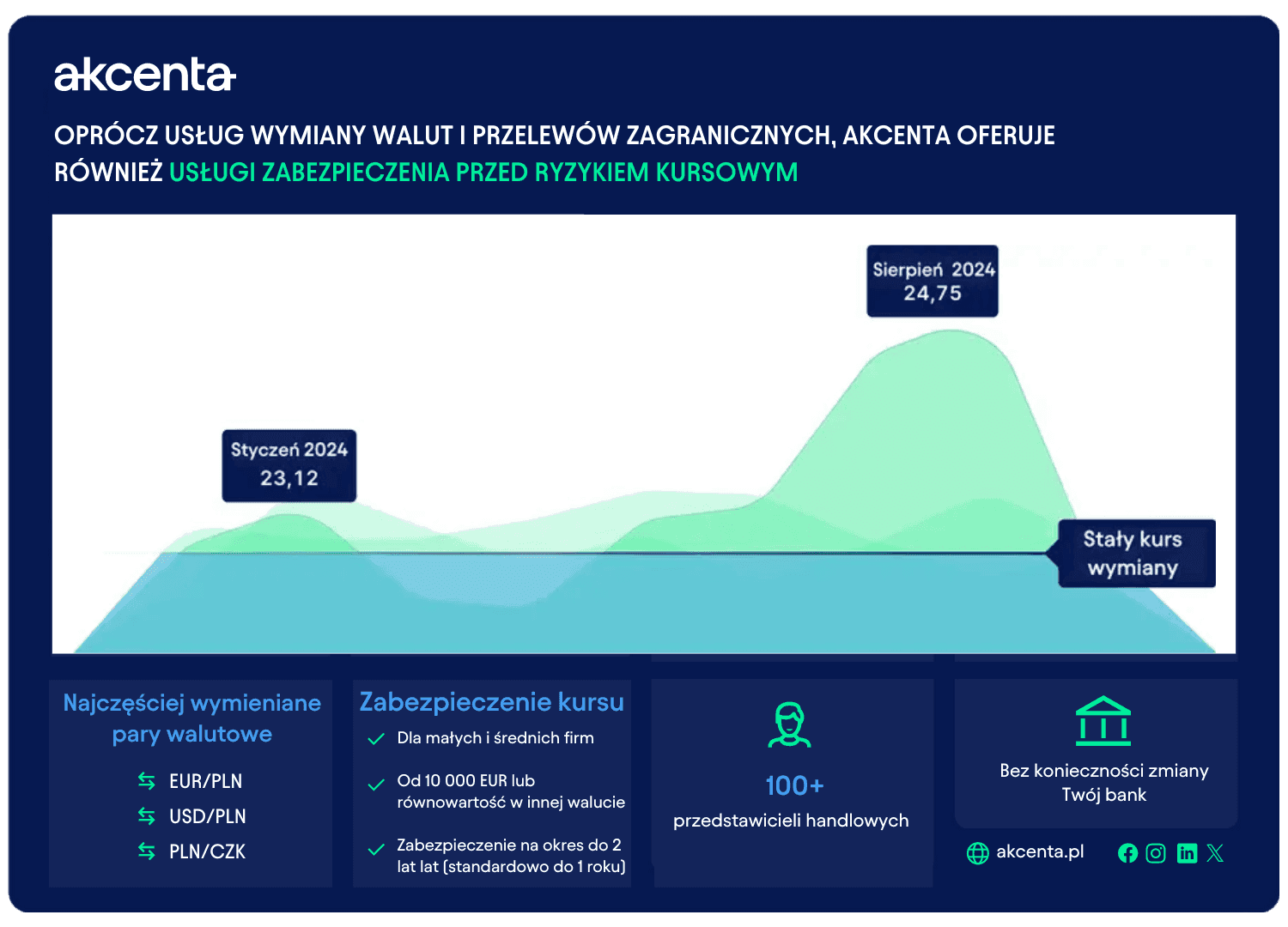
Task: Click the exchange arrows icon beside EUR/PLN
Action: coord(147,781)
